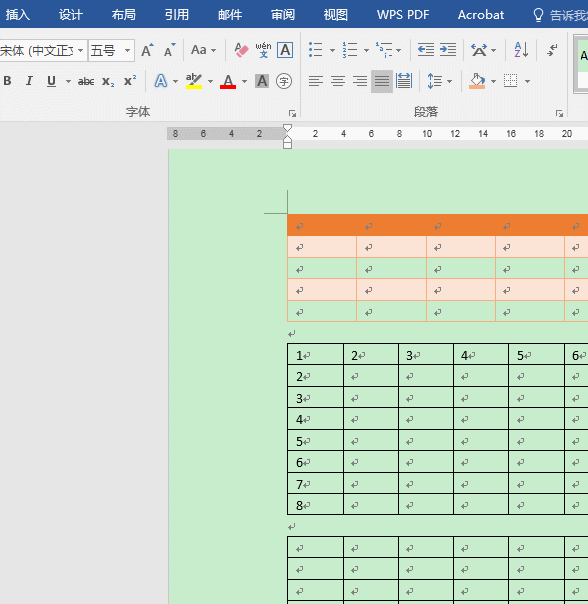Screen dimensions: 588x604
Task: Switch to the 布局 tab
Action: tap(124, 15)
